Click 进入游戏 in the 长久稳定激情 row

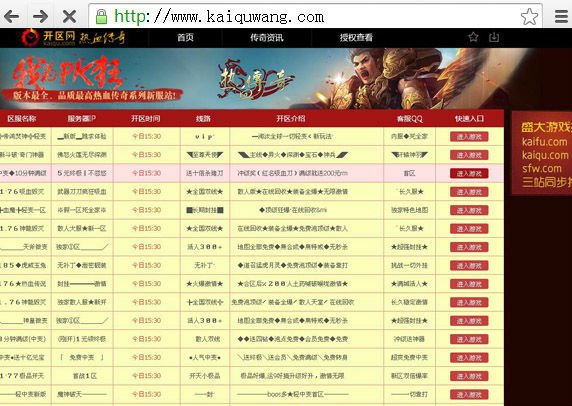[x=469, y=302]
